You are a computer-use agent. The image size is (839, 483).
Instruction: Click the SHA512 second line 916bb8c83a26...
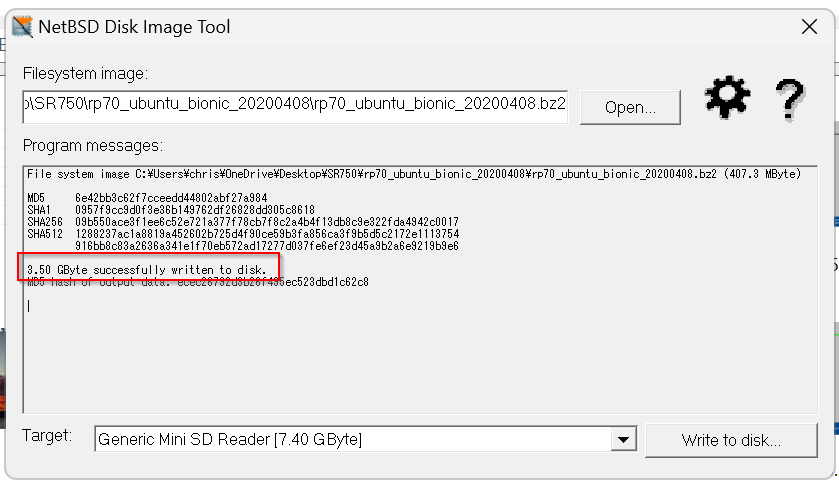[267, 246]
